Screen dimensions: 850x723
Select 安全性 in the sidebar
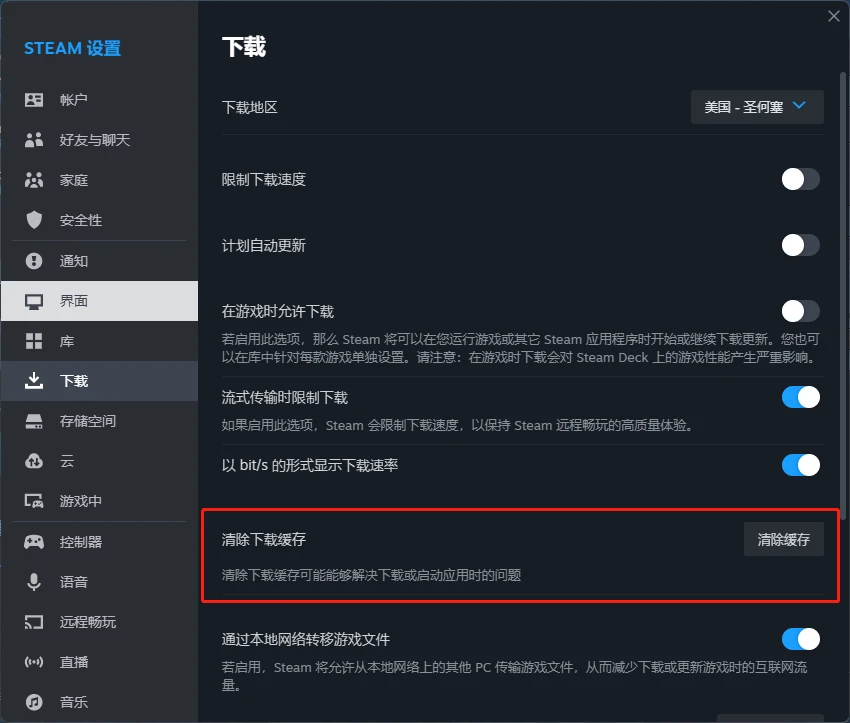[x=100, y=220]
